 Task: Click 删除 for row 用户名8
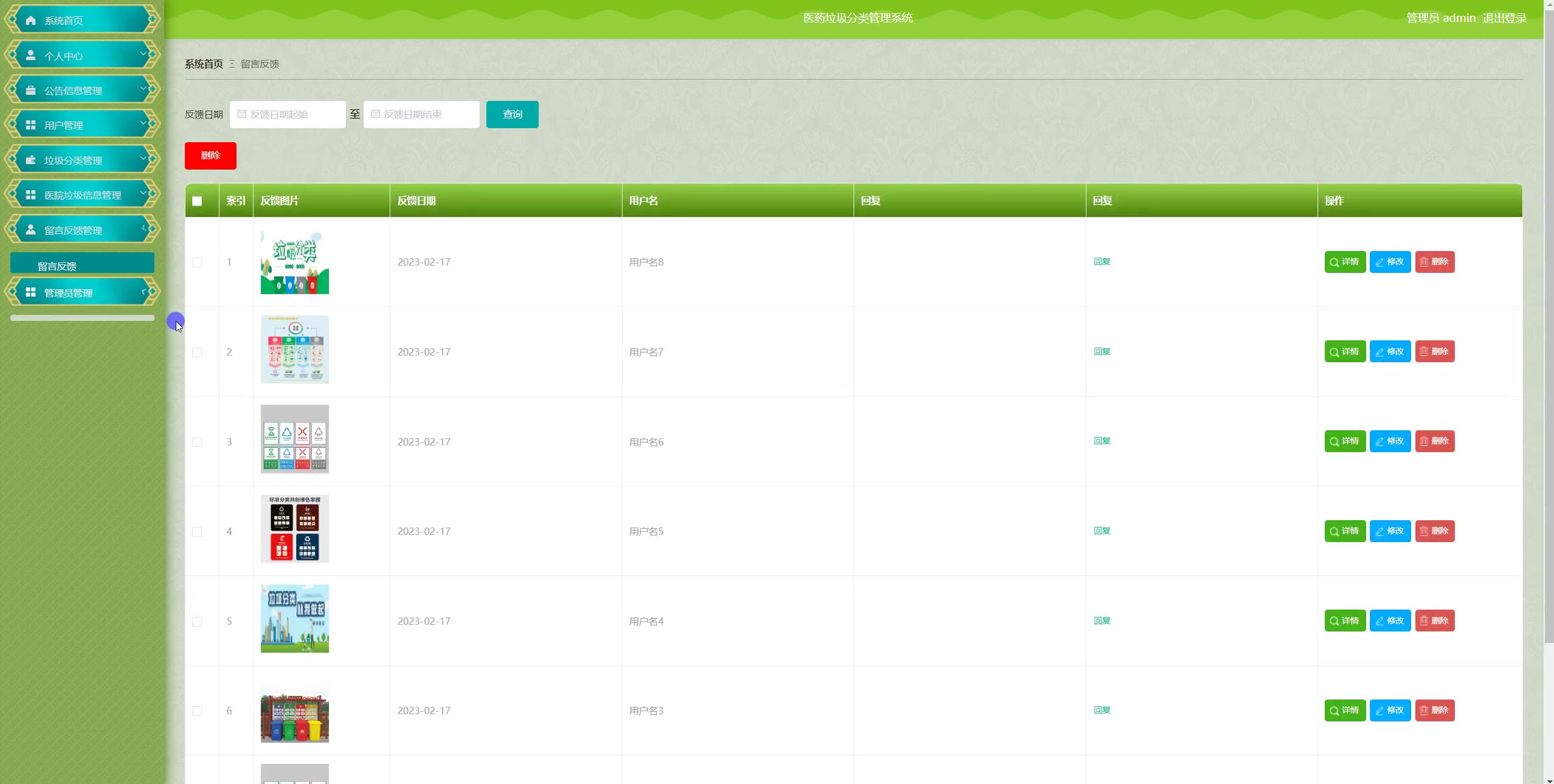(1435, 262)
